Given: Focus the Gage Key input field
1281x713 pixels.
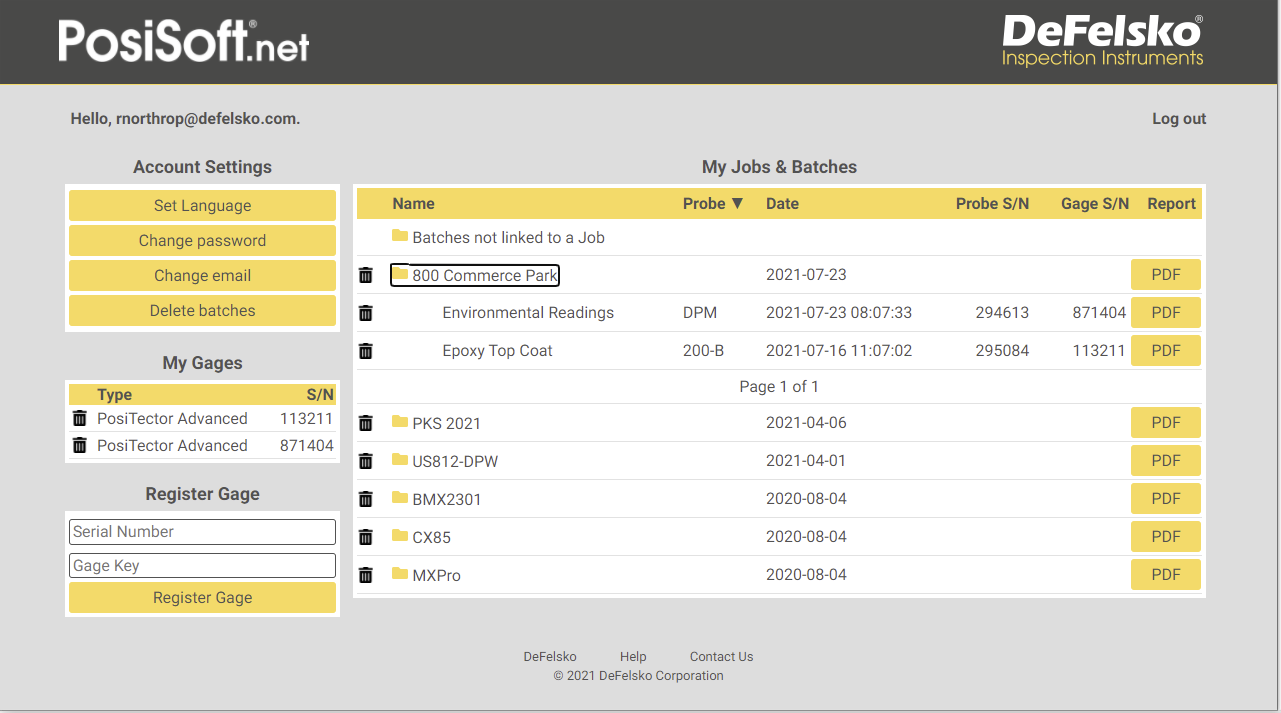Looking at the screenshot, I should click(x=202, y=565).
